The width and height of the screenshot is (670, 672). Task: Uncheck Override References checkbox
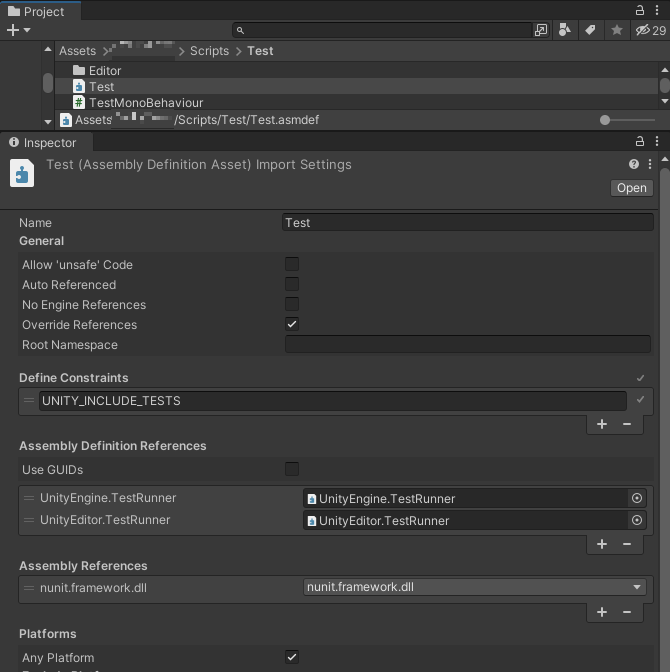pos(292,324)
